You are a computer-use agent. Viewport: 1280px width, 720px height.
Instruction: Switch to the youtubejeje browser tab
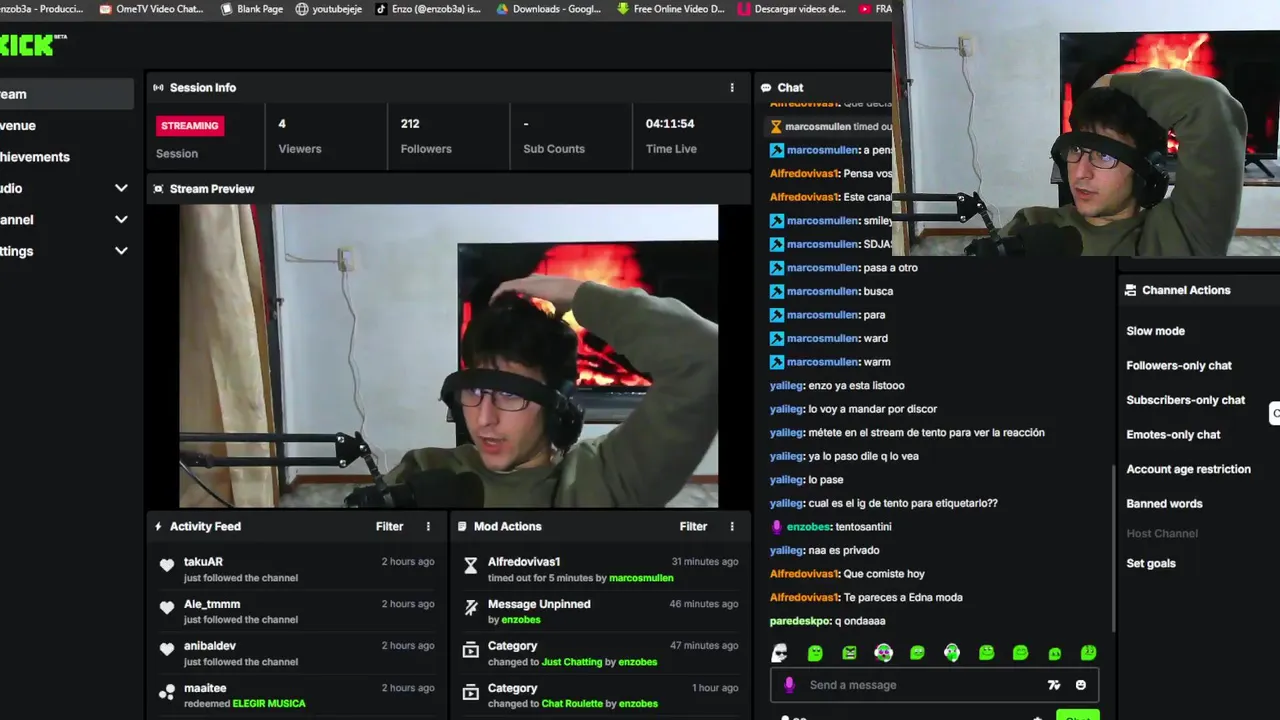[329, 9]
